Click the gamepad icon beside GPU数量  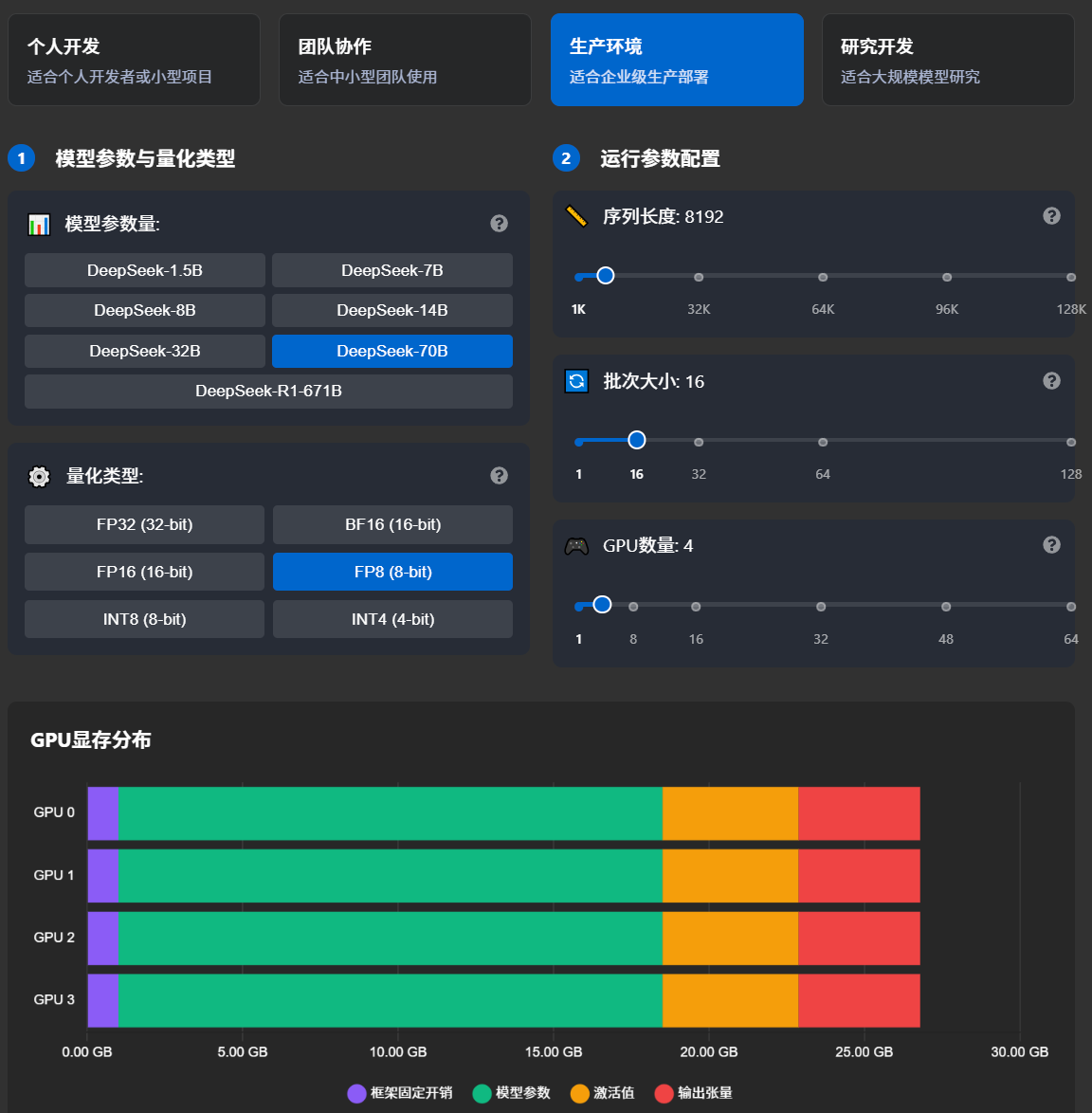click(576, 546)
